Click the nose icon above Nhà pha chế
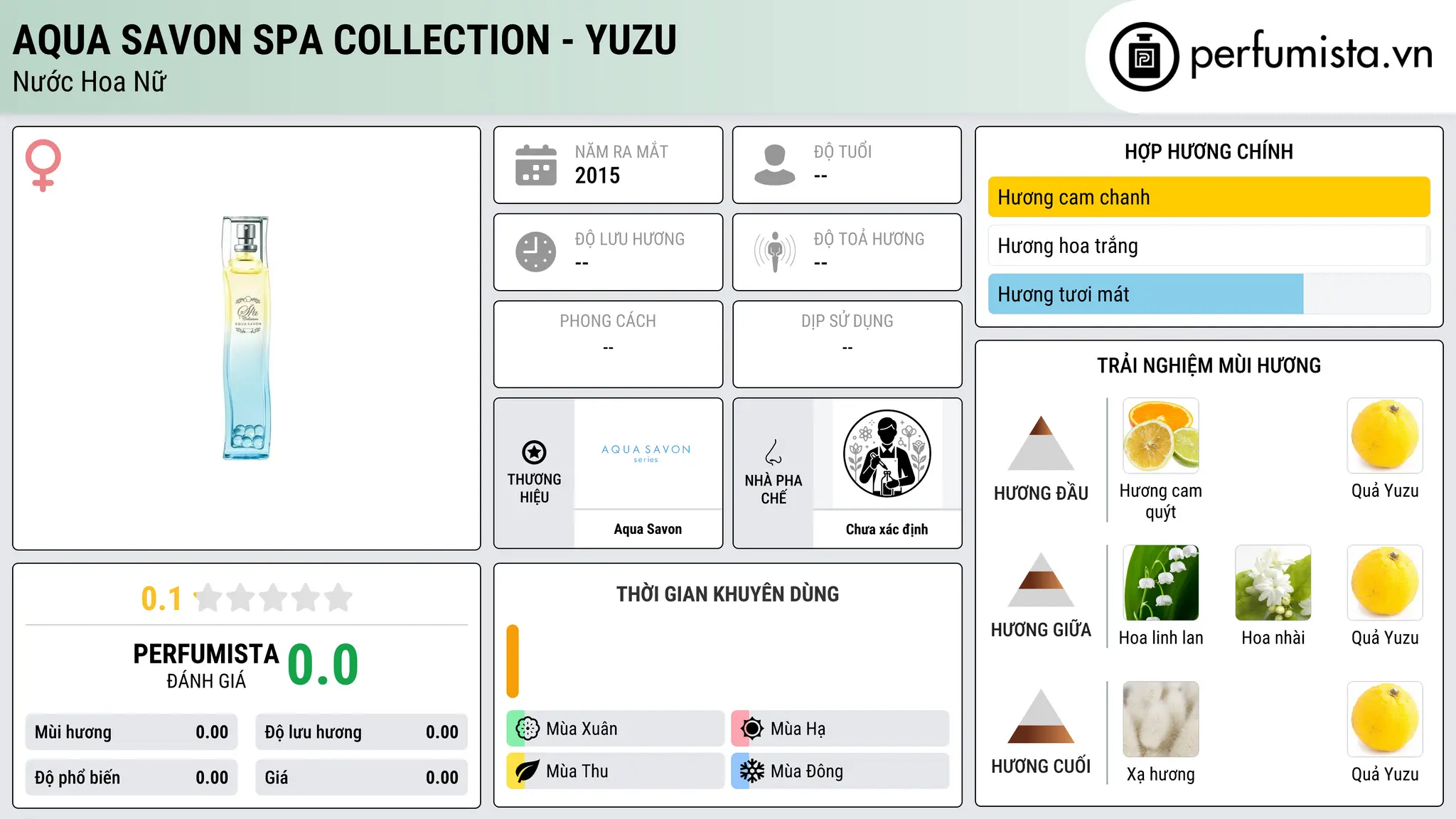 (x=773, y=452)
